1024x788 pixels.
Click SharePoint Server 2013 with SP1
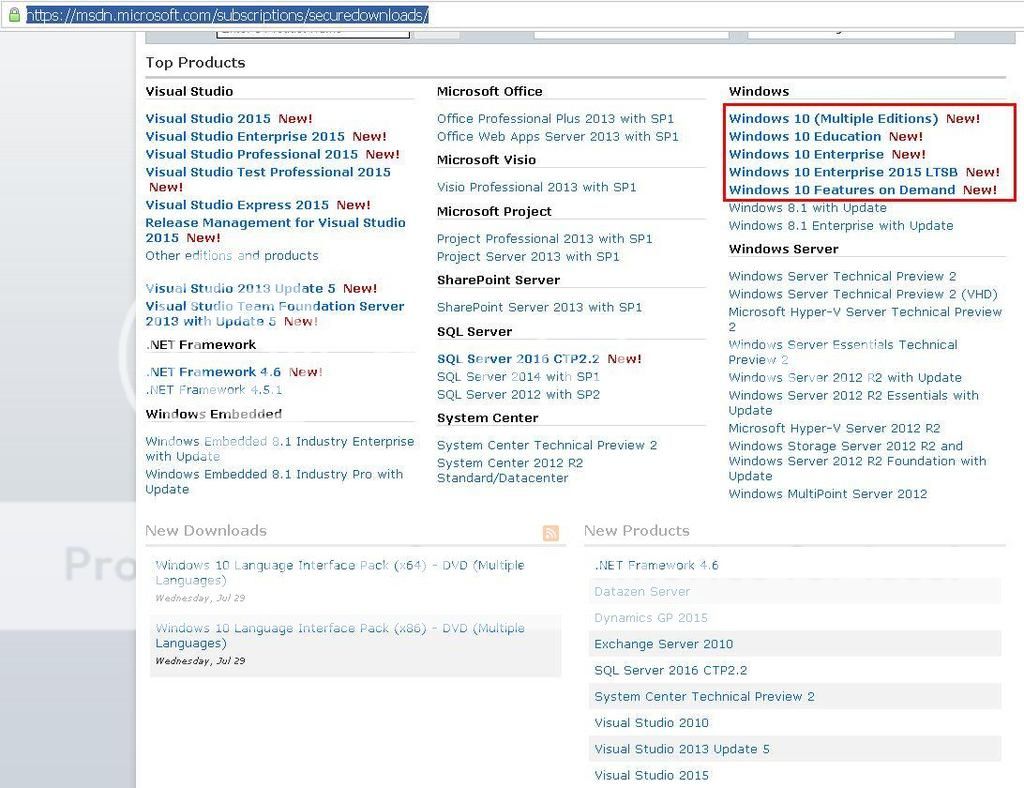[x=539, y=307]
